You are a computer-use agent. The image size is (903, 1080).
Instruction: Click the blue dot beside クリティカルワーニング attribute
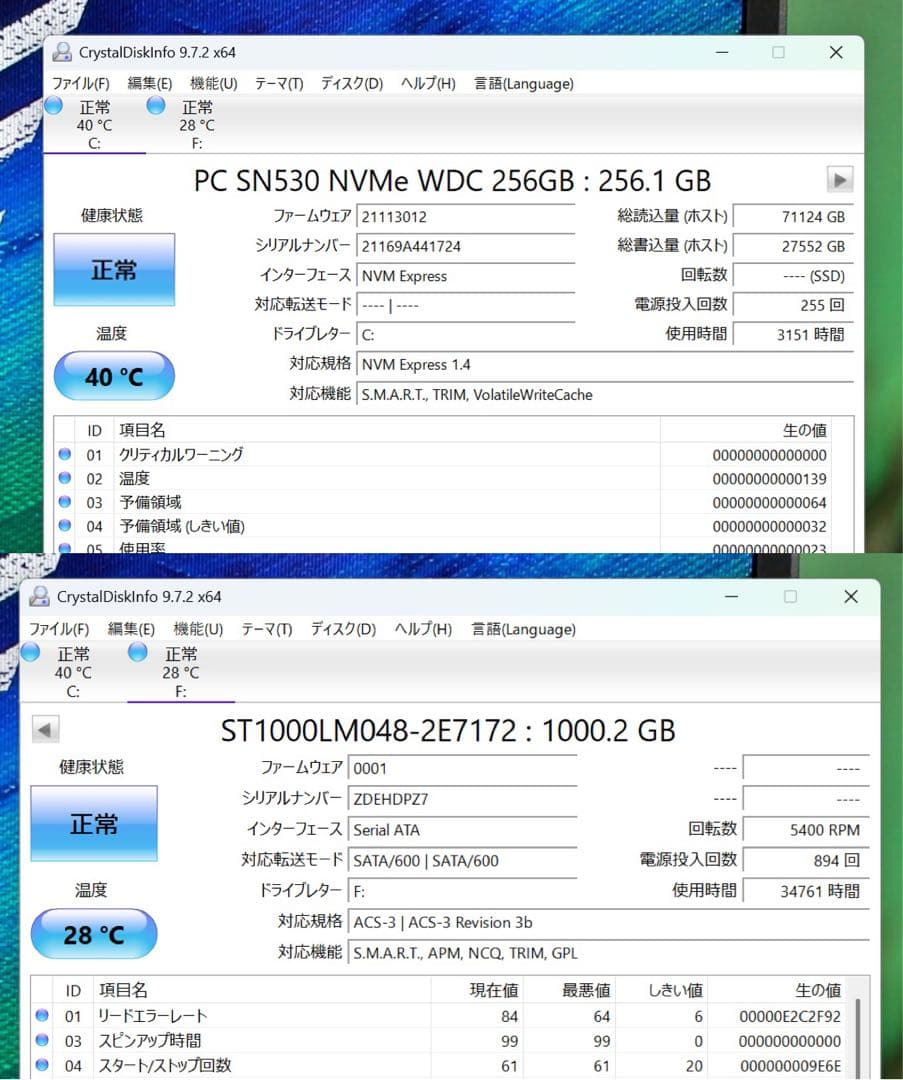pos(63,454)
